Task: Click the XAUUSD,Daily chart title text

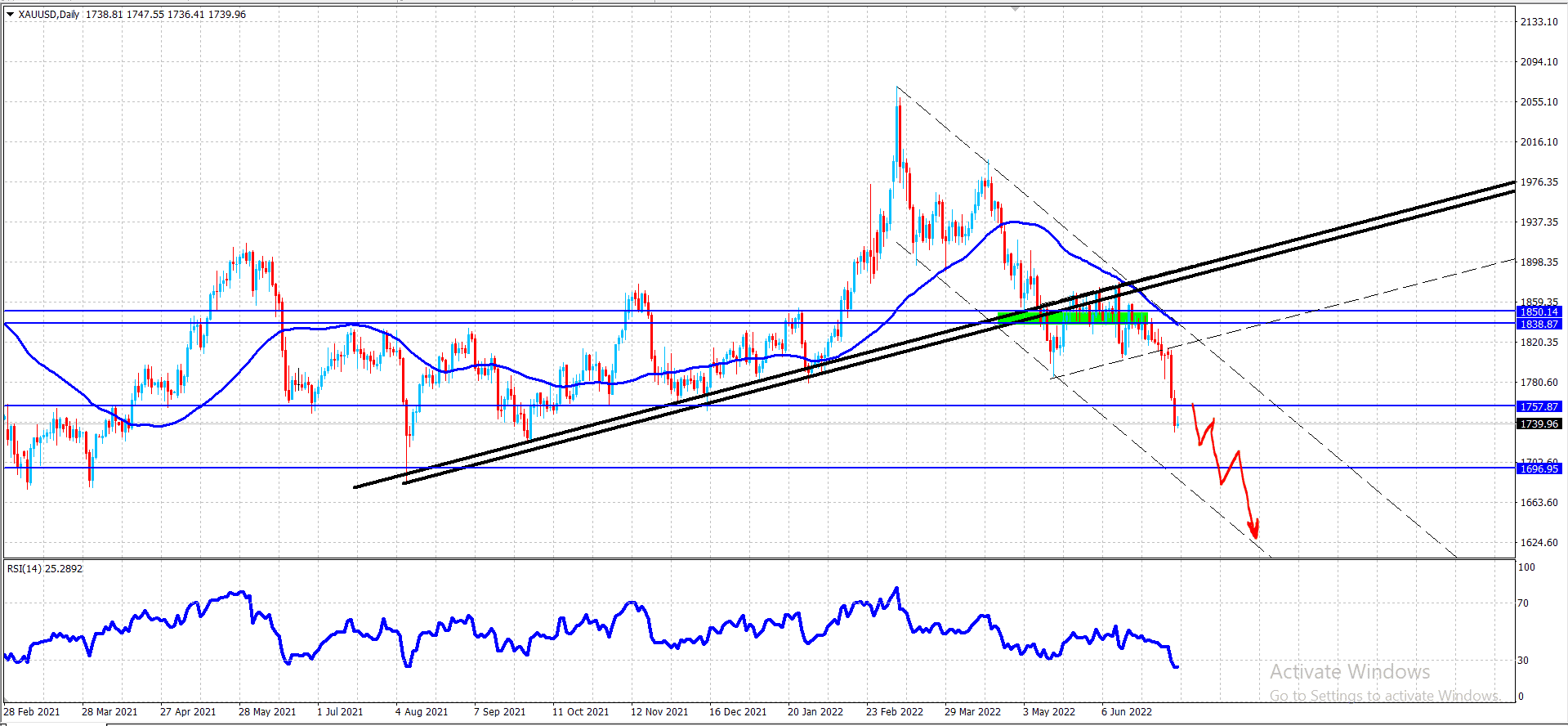Action: [49, 14]
